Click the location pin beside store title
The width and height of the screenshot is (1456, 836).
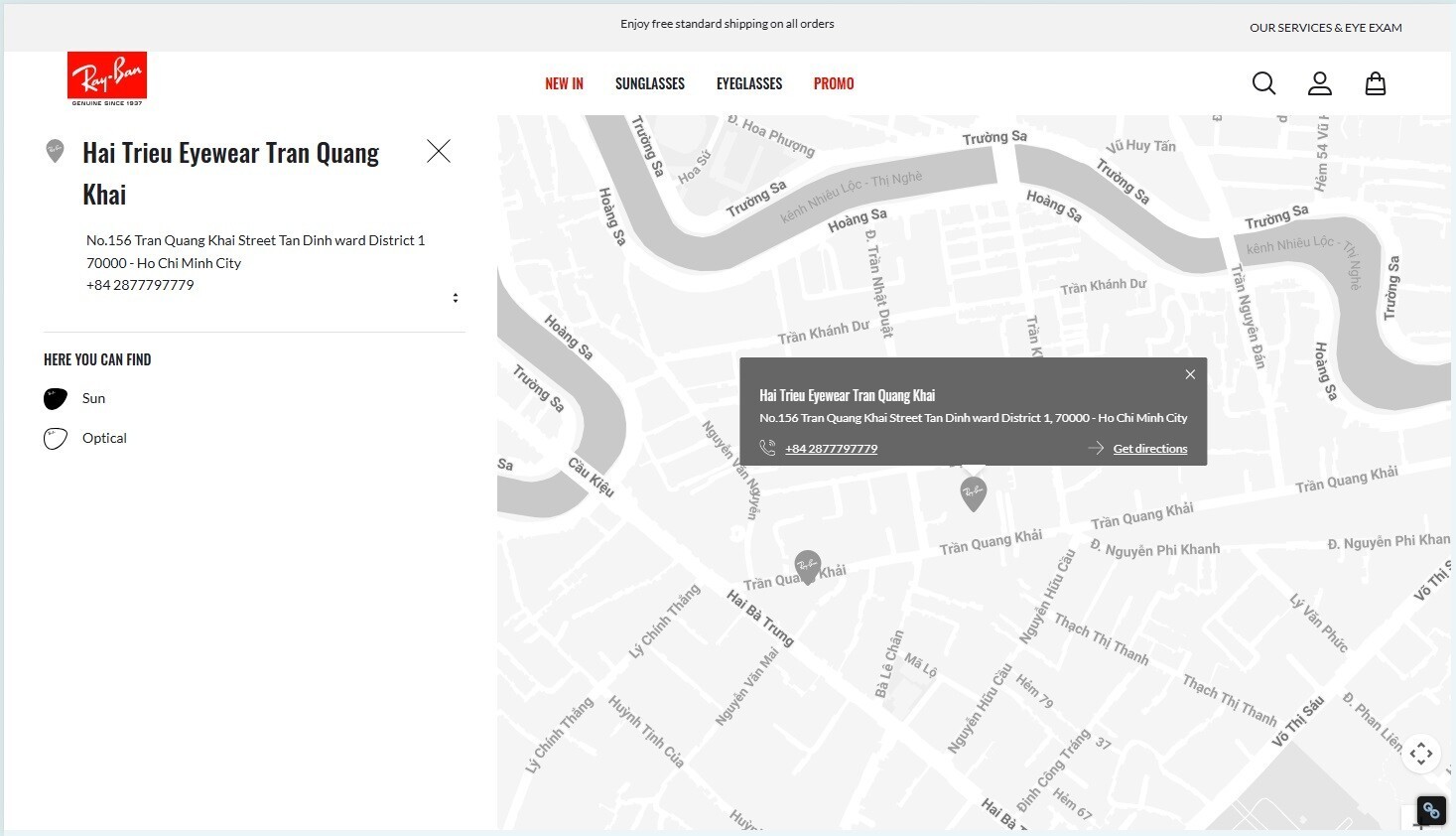point(56,151)
